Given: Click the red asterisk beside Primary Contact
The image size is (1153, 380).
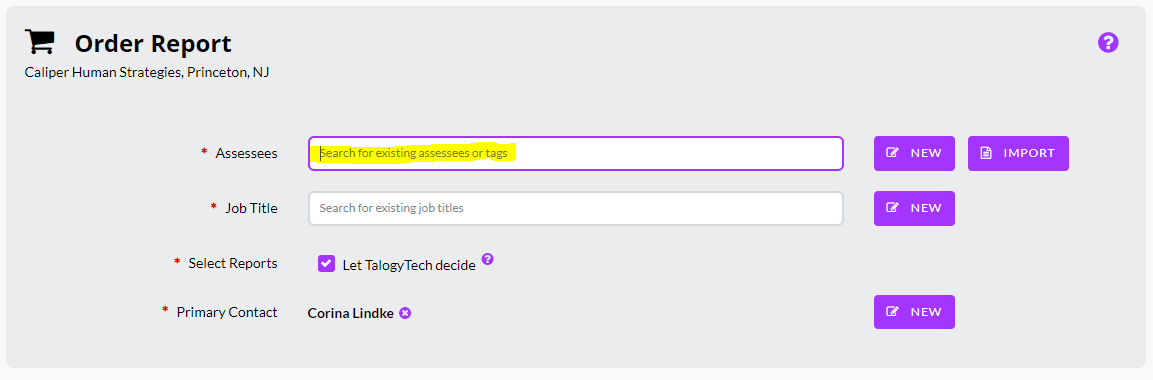Looking at the screenshot, I should (x=165, y=310).
